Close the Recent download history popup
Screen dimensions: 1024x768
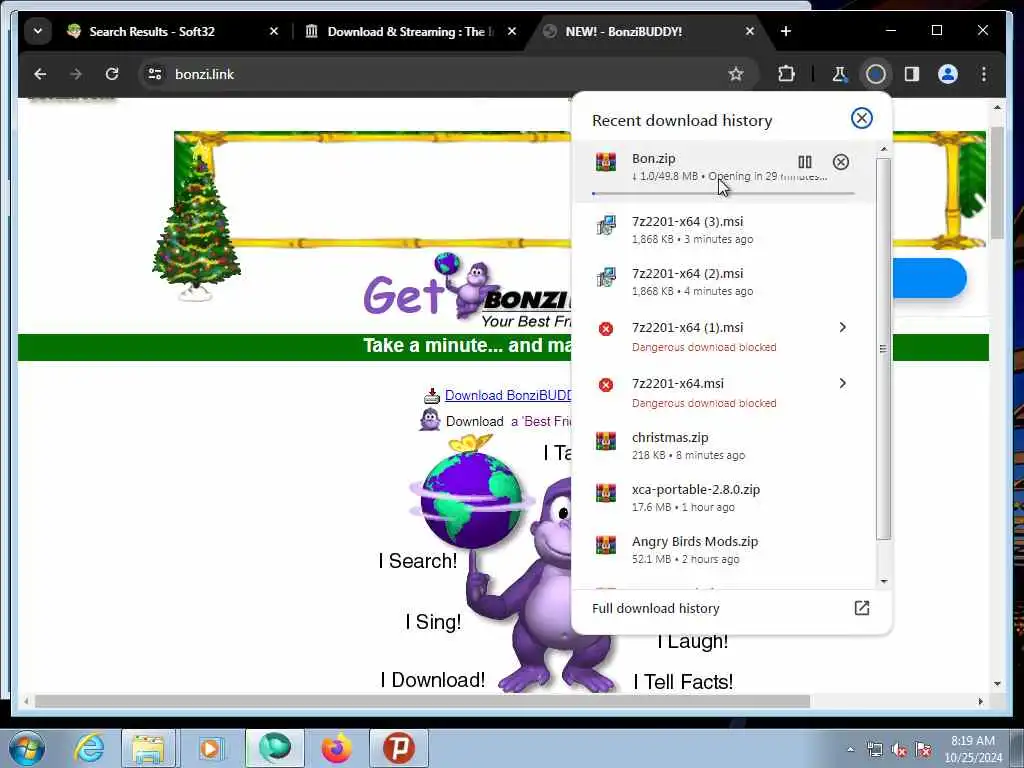[861, 118]
